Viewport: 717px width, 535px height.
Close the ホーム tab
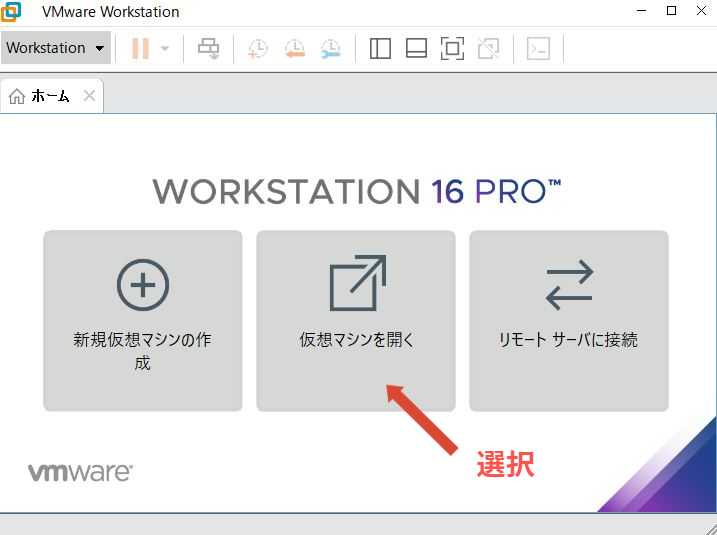pos(90,96)
